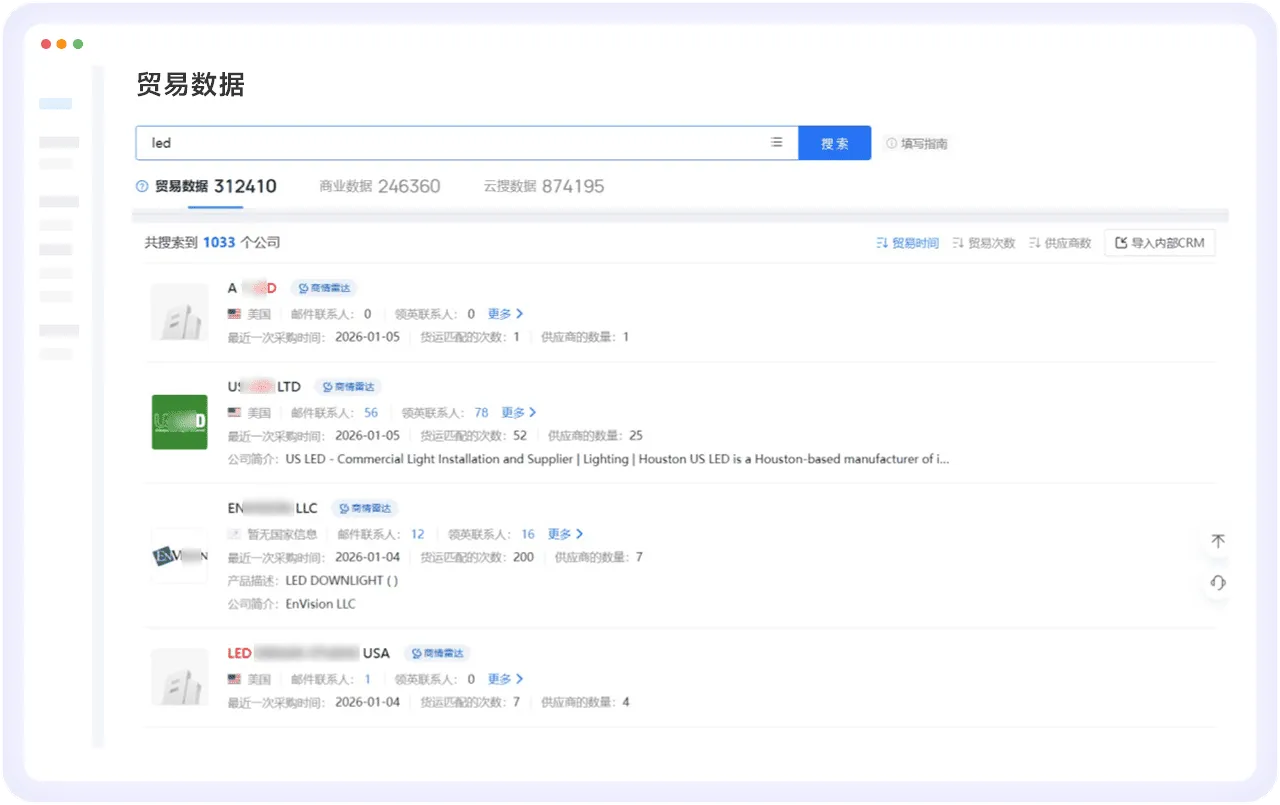Click the product description 'LED DOWNLIGHT ( )'

pos(342,580)
